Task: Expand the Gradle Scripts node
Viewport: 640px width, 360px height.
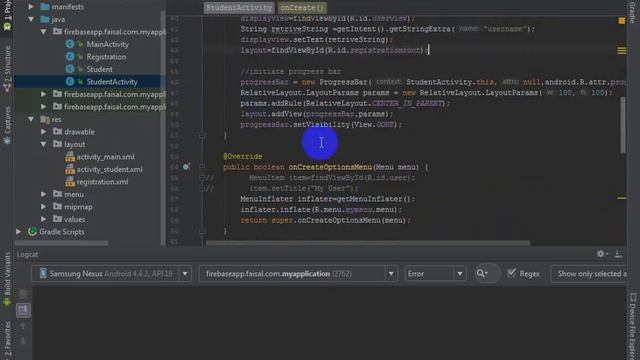Action: coord(19,231)
